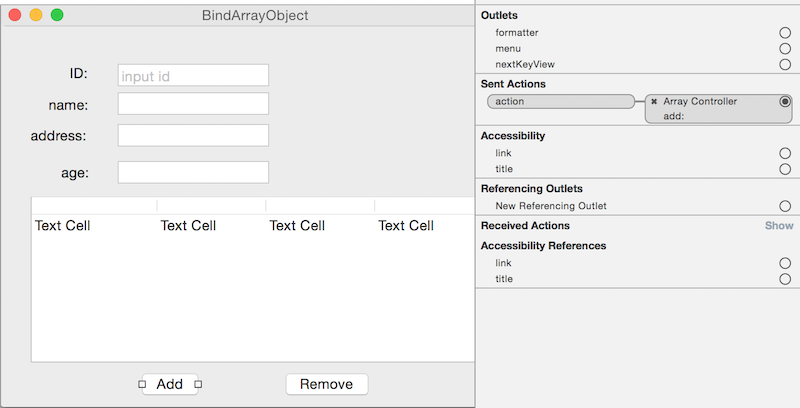800x408 pixels.
Task: Select the second Text Cell in the table
Action: [x=188, y=225]
